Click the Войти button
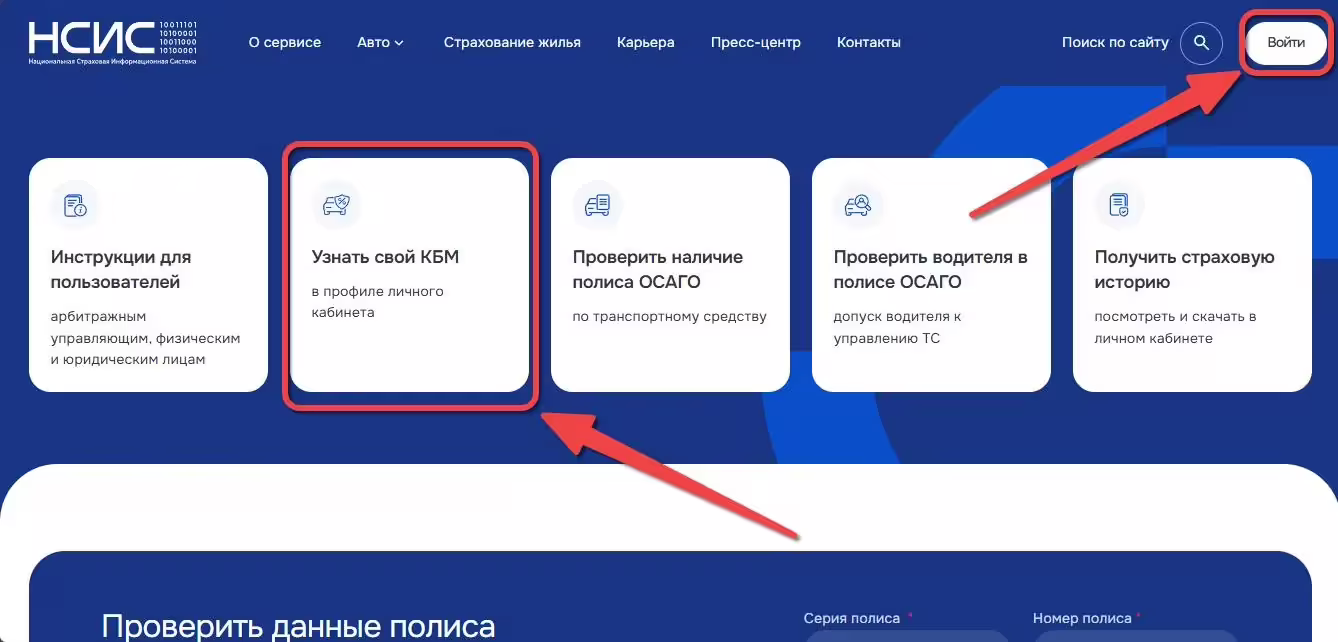The height and width of the screenshot is (642, 1338). point(1286,43)
